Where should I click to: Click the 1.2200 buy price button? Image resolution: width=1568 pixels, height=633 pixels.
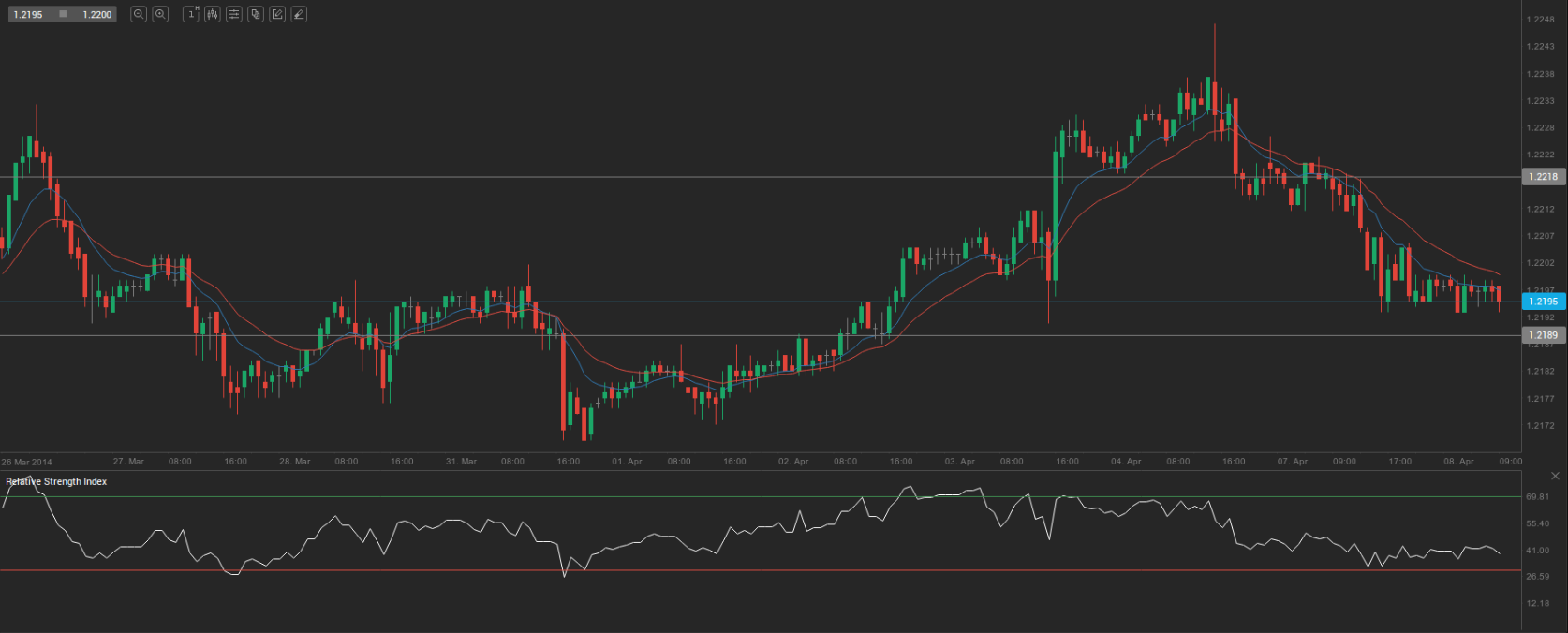point(96,14)
